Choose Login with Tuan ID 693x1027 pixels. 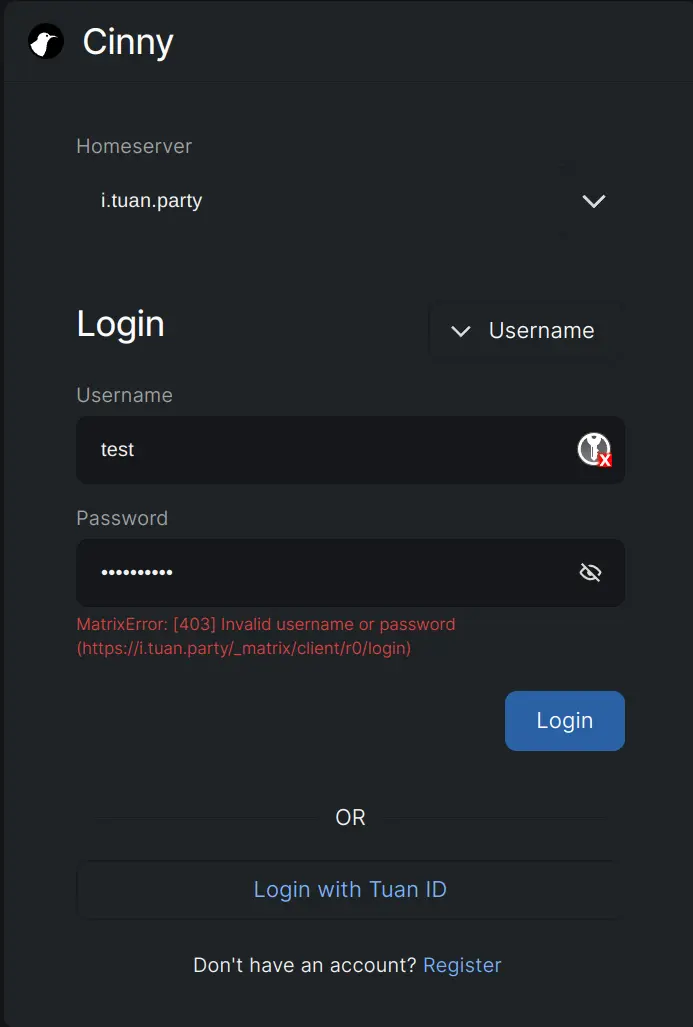350,889
